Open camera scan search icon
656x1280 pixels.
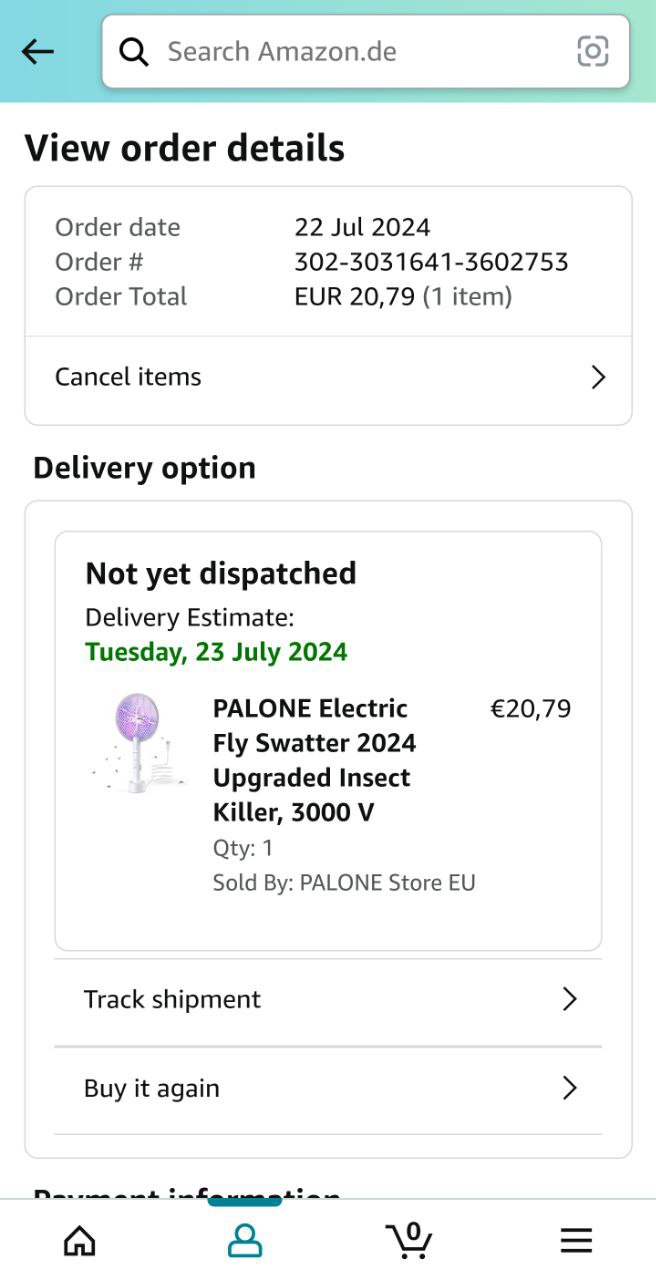coord(592,51)
